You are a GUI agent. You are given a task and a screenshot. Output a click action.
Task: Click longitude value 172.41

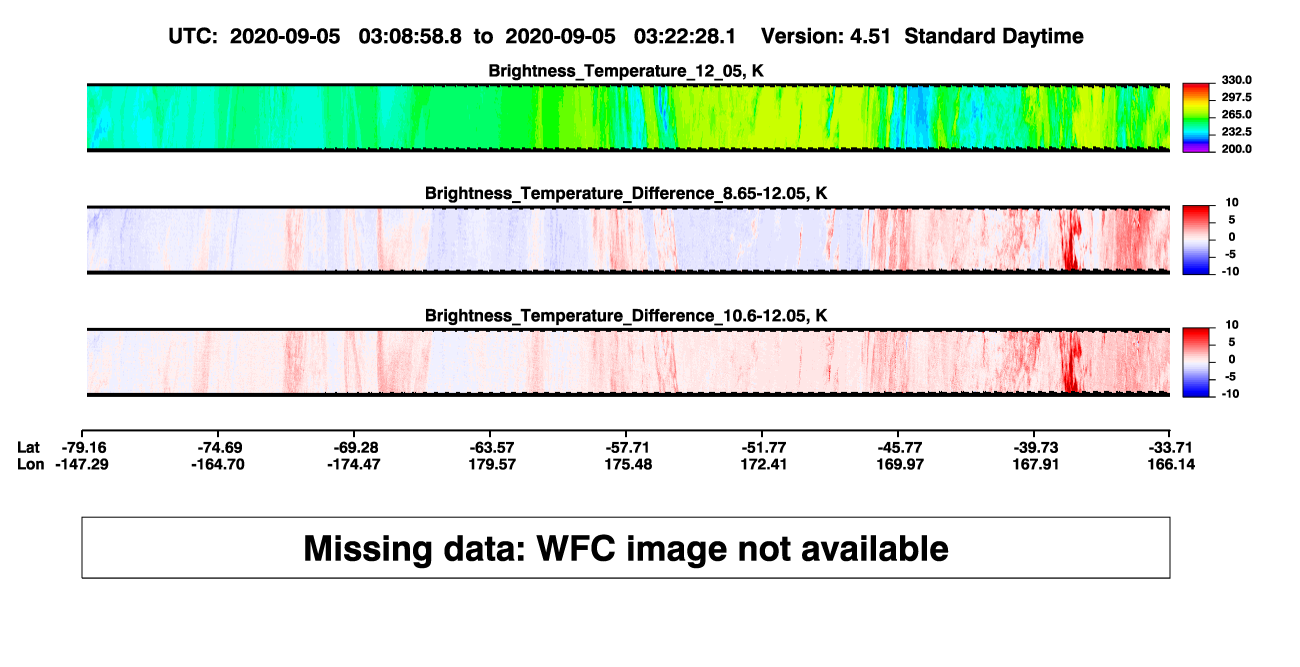[764, 464]
